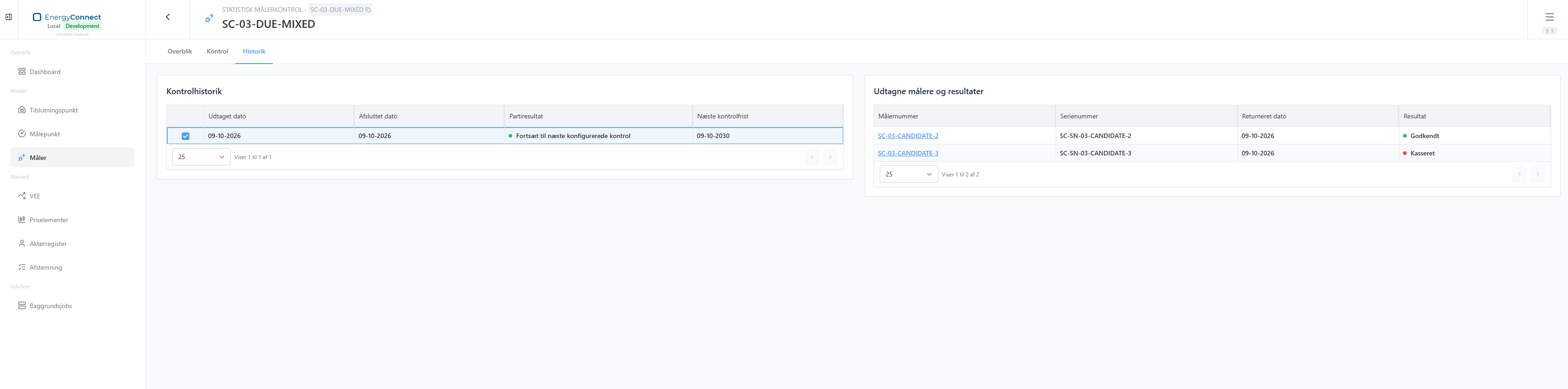Open the Kontrolhistorik page size dropdown
Viewport: 1568px width, 389px height.
[x=202, y=157]
